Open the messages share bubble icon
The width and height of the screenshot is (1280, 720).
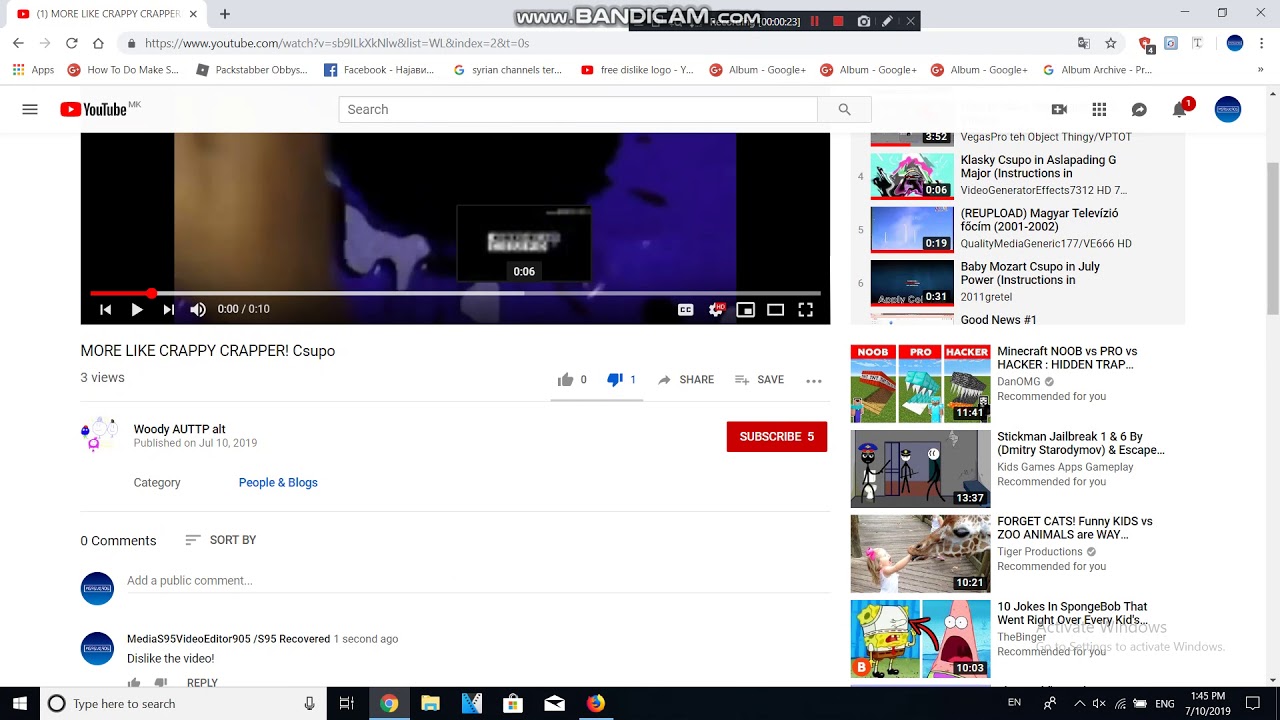pyautogui.click(x=1139, y=110)
